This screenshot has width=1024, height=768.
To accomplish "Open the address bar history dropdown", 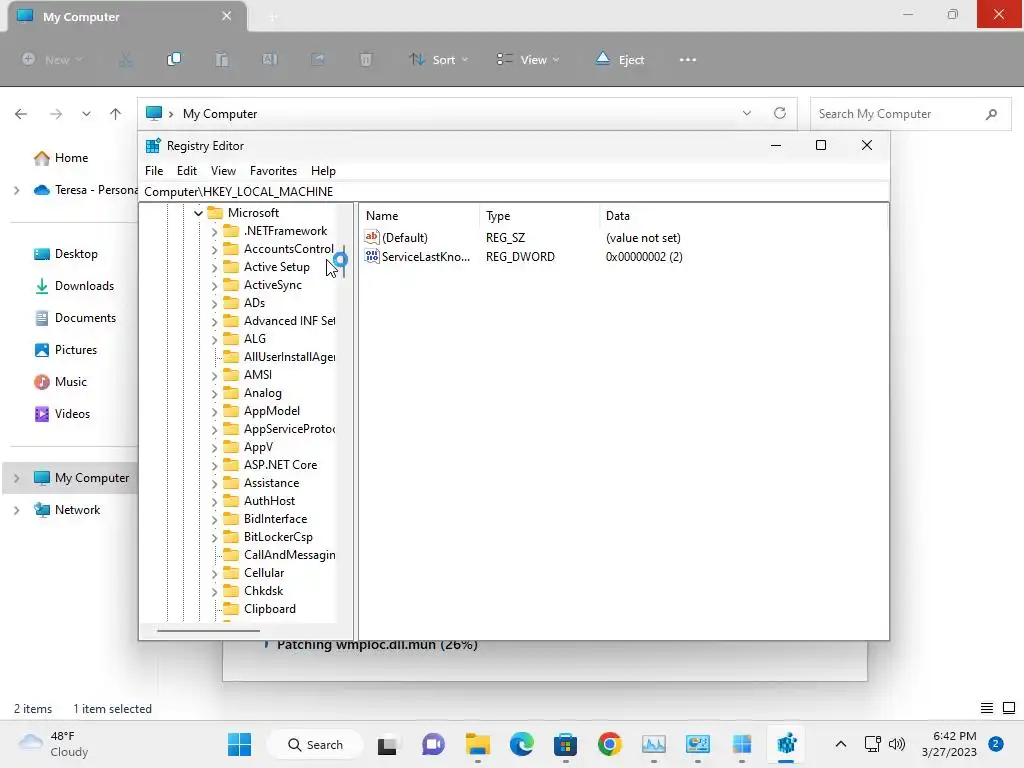I will 746,113.
